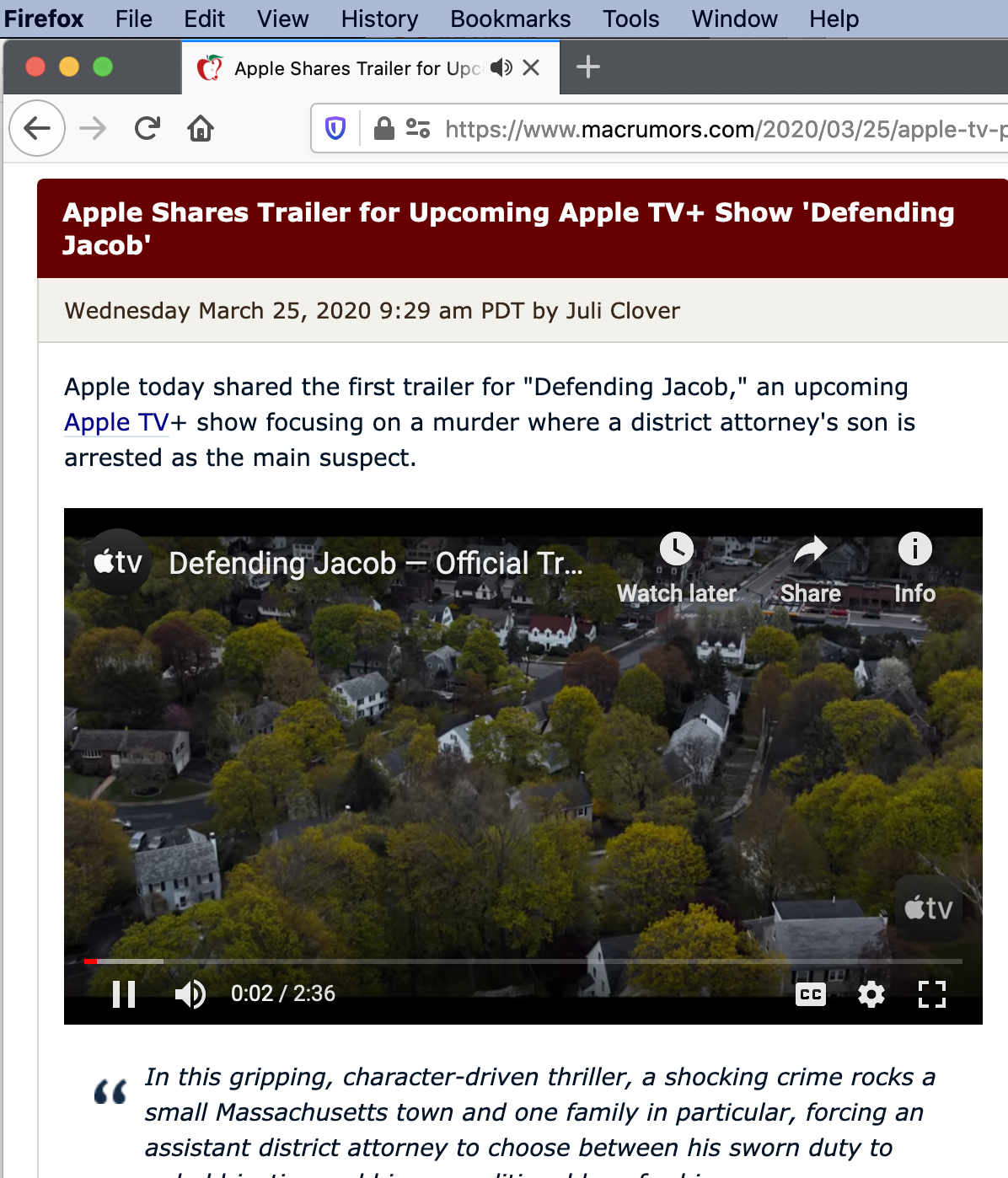This screenshot has height=1178, width=1008.
Task: Click the browser forward arrow
Action: pos(93,128)
